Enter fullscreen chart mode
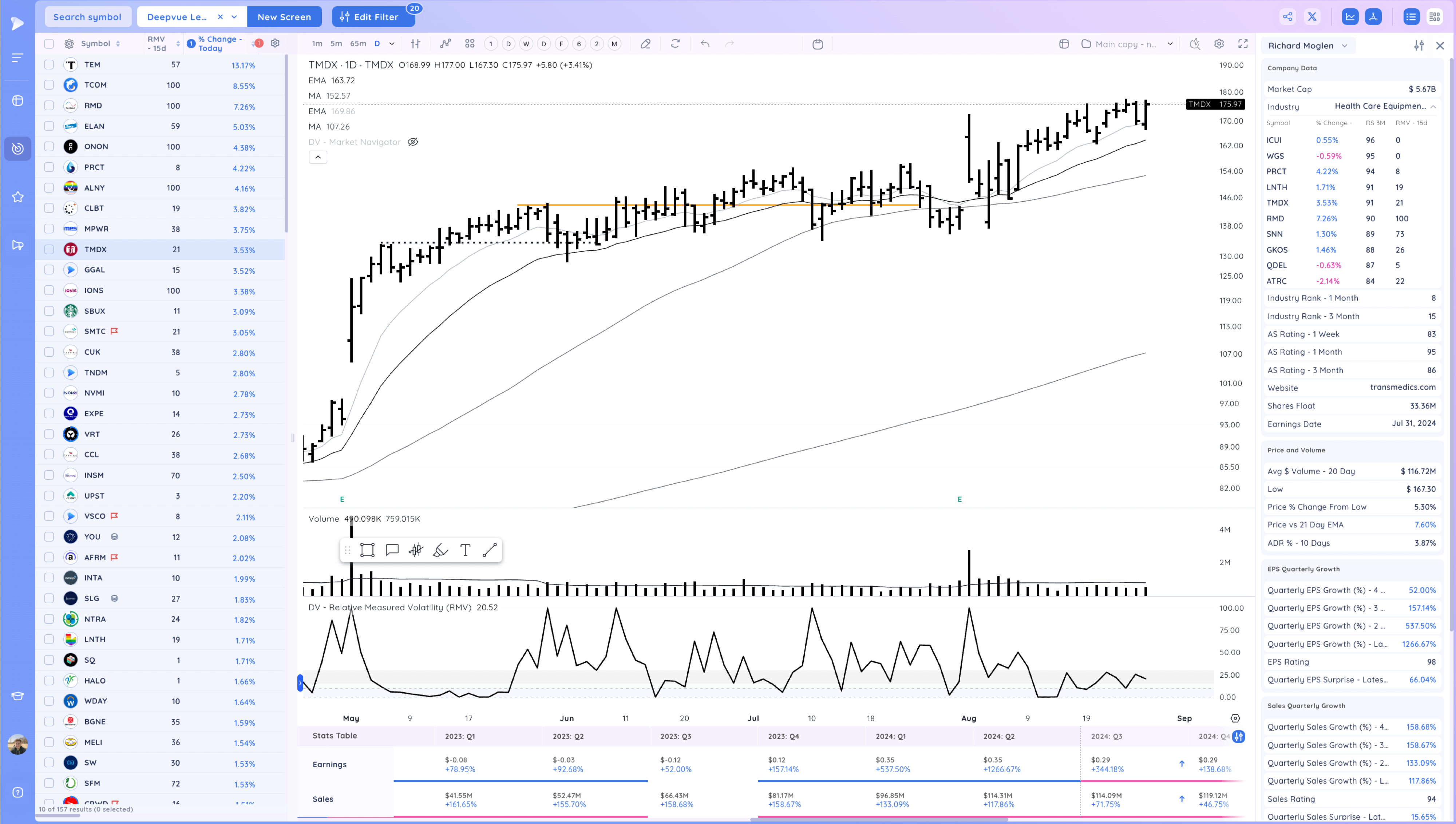 click(x=1243, y=44)
